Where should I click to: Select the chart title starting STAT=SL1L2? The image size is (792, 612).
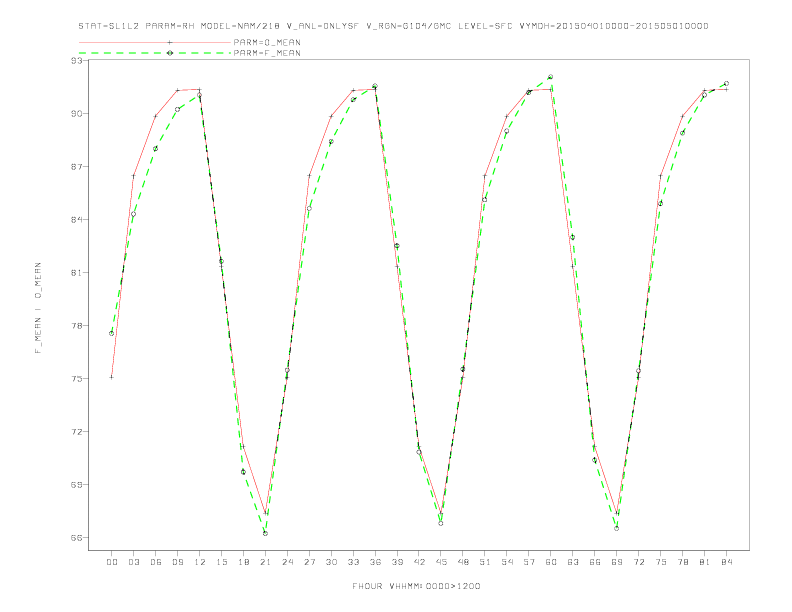(393, 26)
